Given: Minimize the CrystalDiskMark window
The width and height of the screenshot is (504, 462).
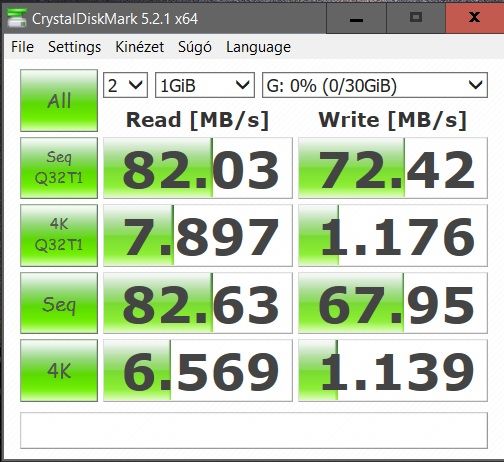Looking at the screenshot, I should click(x=356, y=19).
